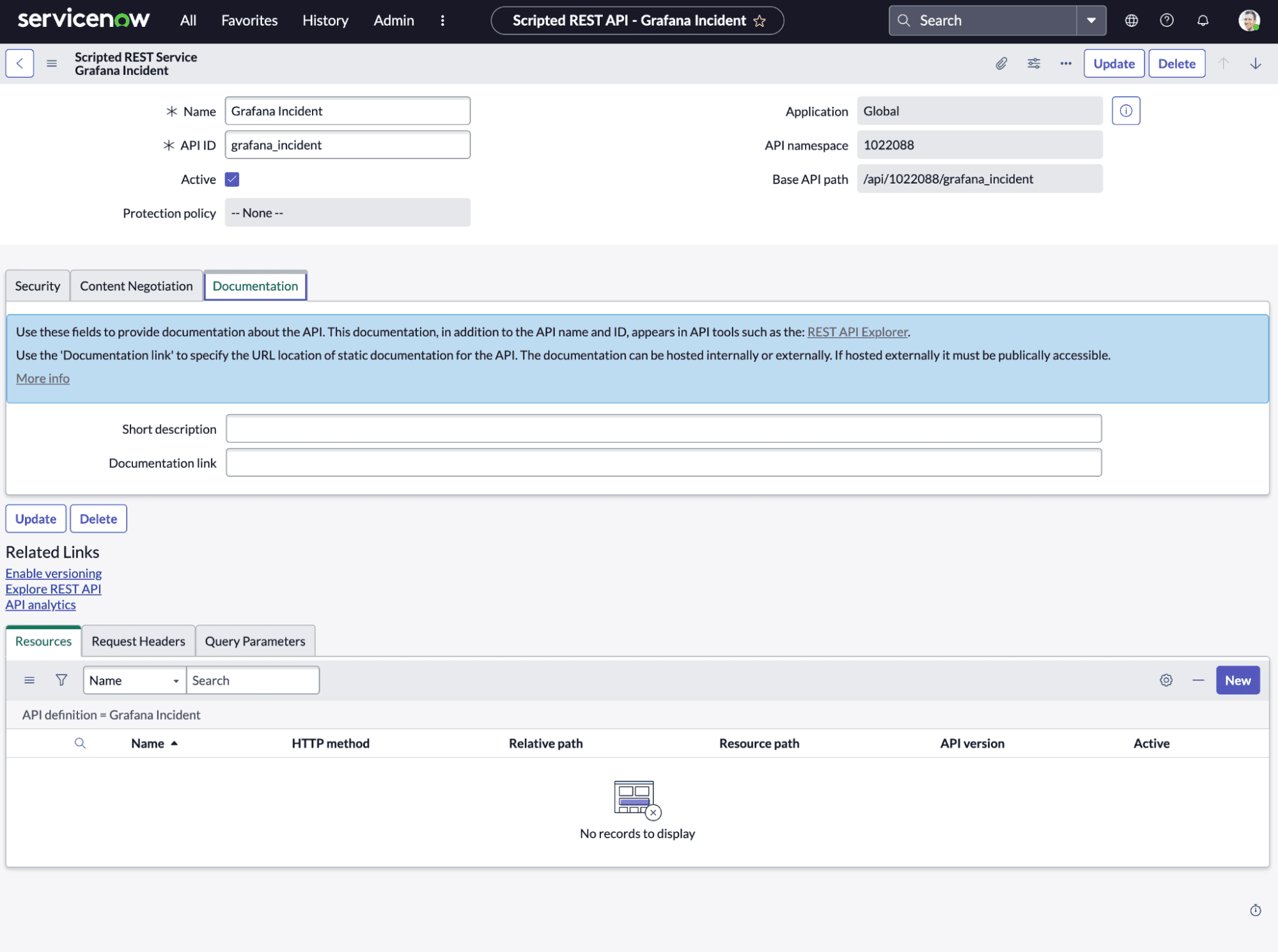Open the list settings gear in Resources panel
Screen dimensions: 1278x952
[1165, 680]
